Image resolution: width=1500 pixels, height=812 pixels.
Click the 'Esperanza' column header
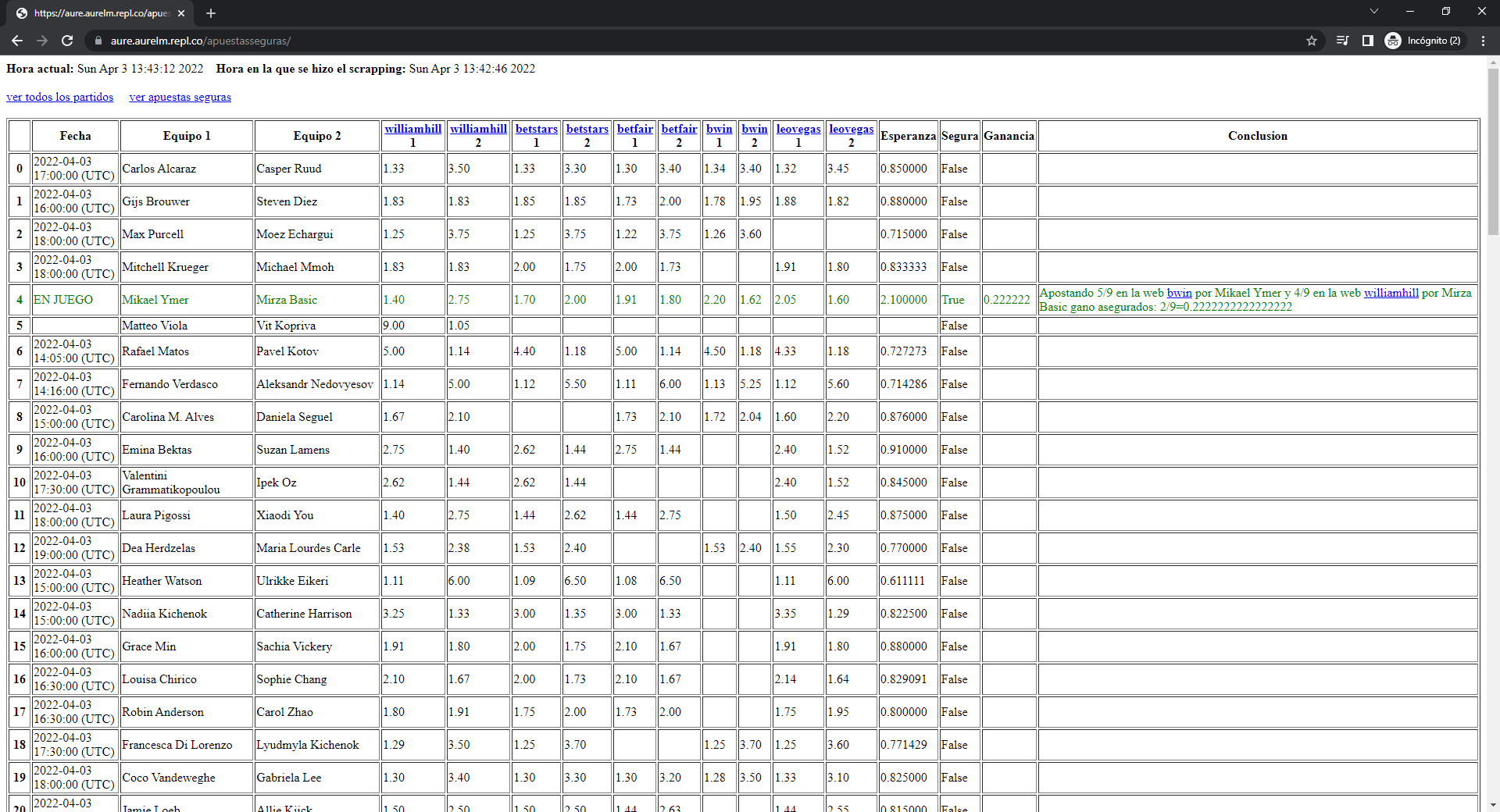[x=908, y=136]
